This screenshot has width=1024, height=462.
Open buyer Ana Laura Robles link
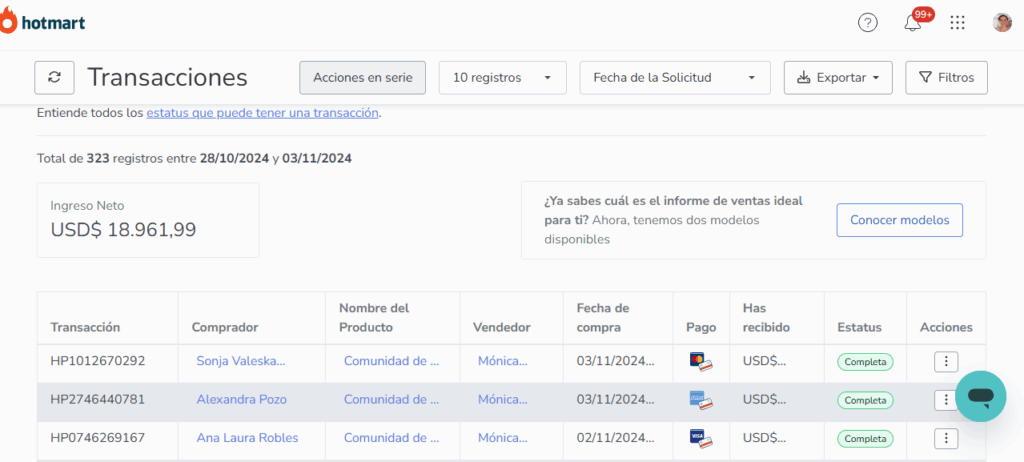tap(248, 438)
